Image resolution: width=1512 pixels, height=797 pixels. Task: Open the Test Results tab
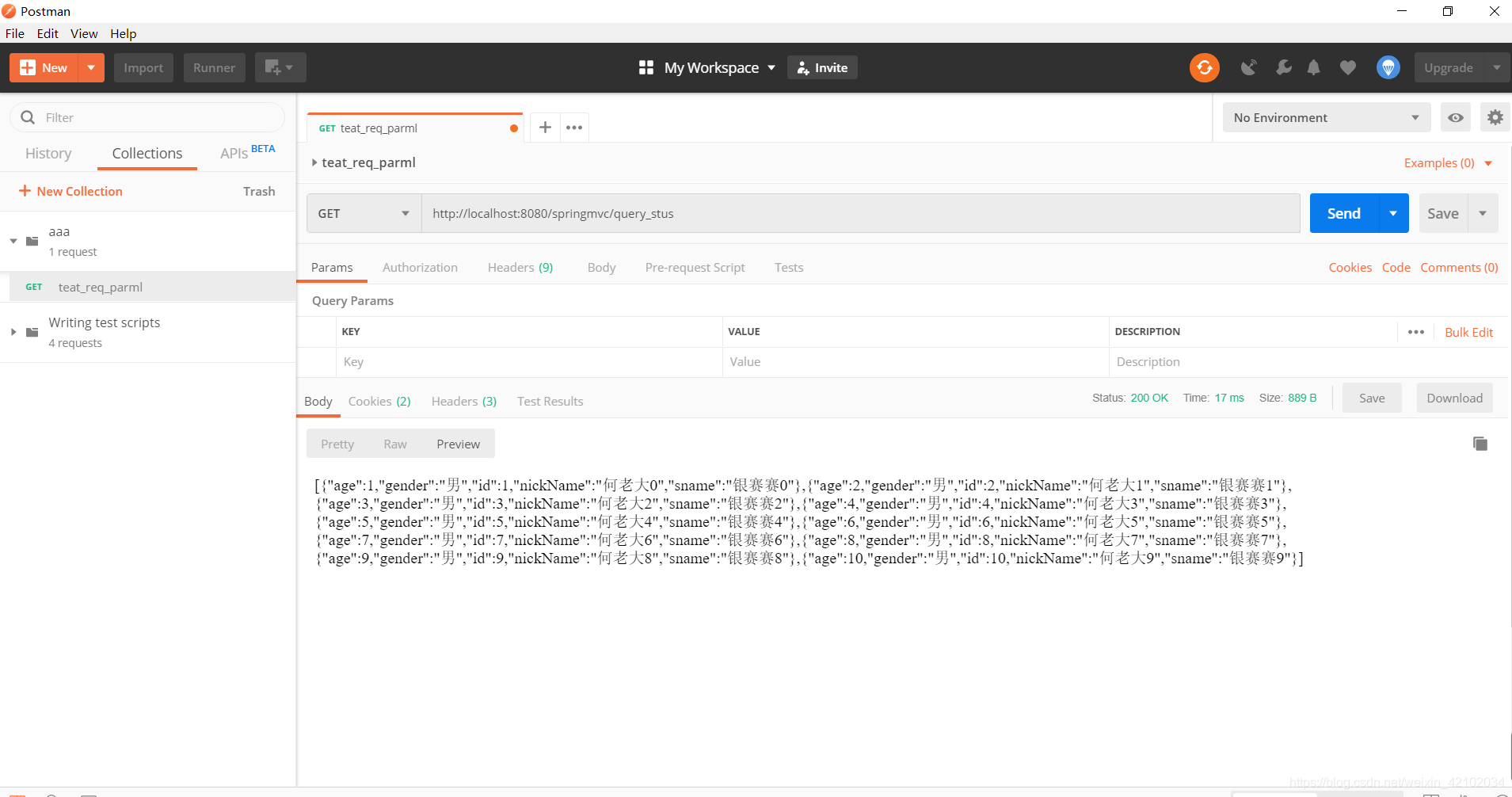[x=550, y=402]
